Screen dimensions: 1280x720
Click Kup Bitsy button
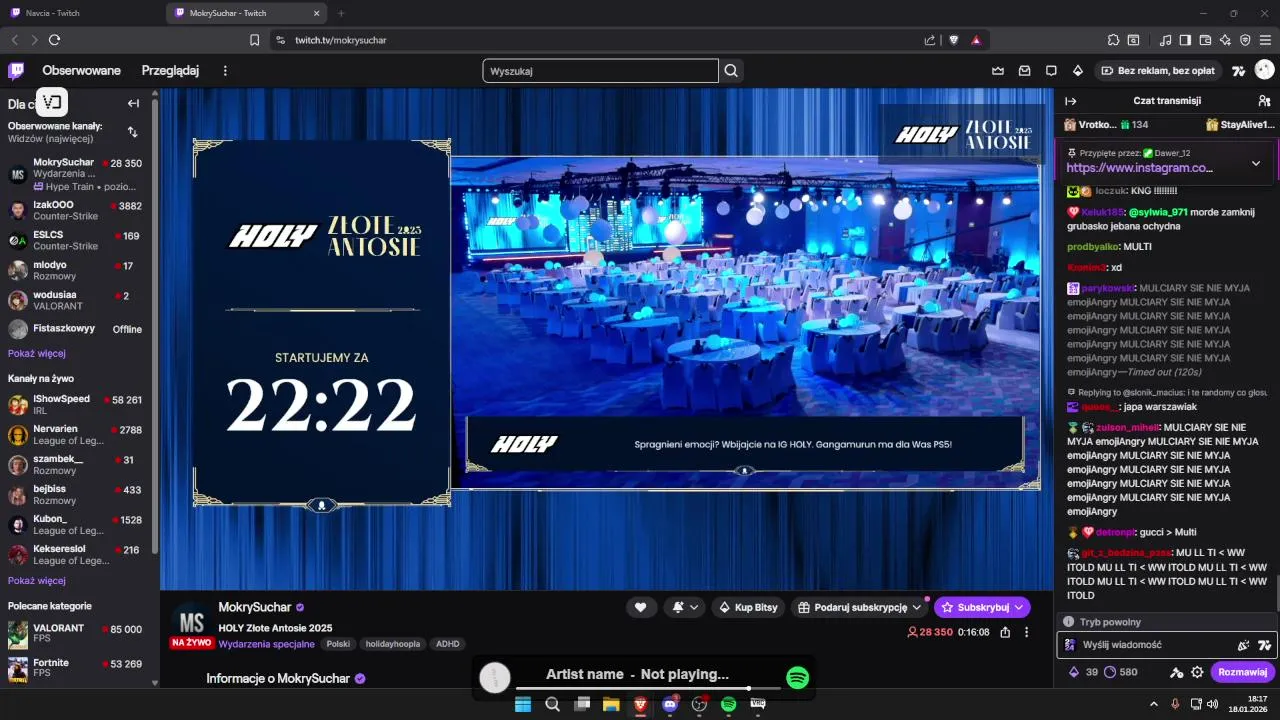point(748,607)
